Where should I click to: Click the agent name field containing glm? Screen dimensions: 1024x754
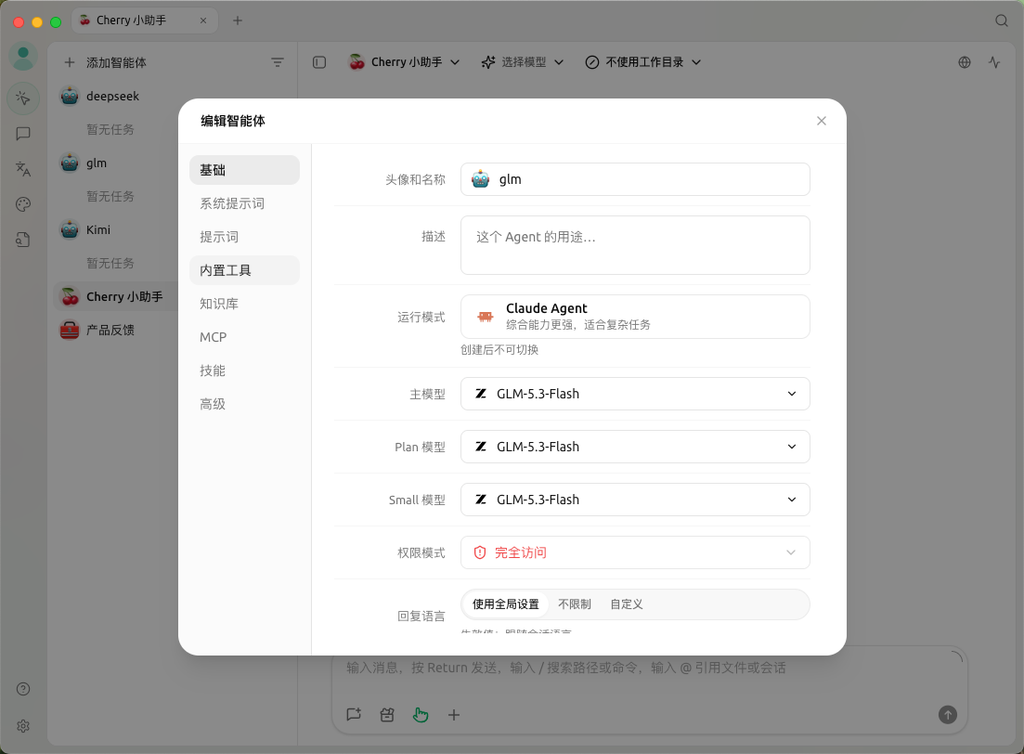coord(635,180)
